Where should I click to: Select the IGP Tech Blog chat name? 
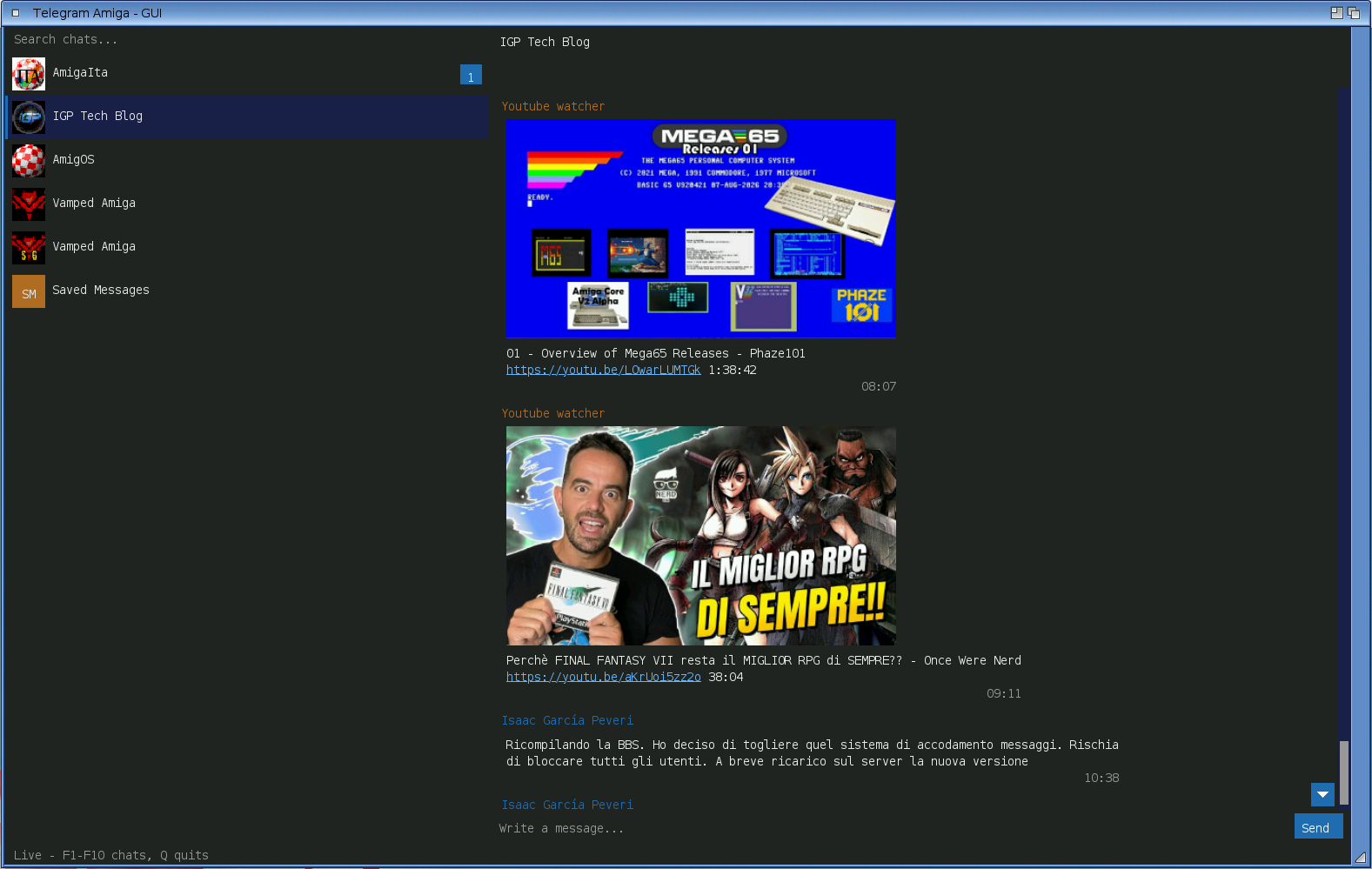[97, 116]
